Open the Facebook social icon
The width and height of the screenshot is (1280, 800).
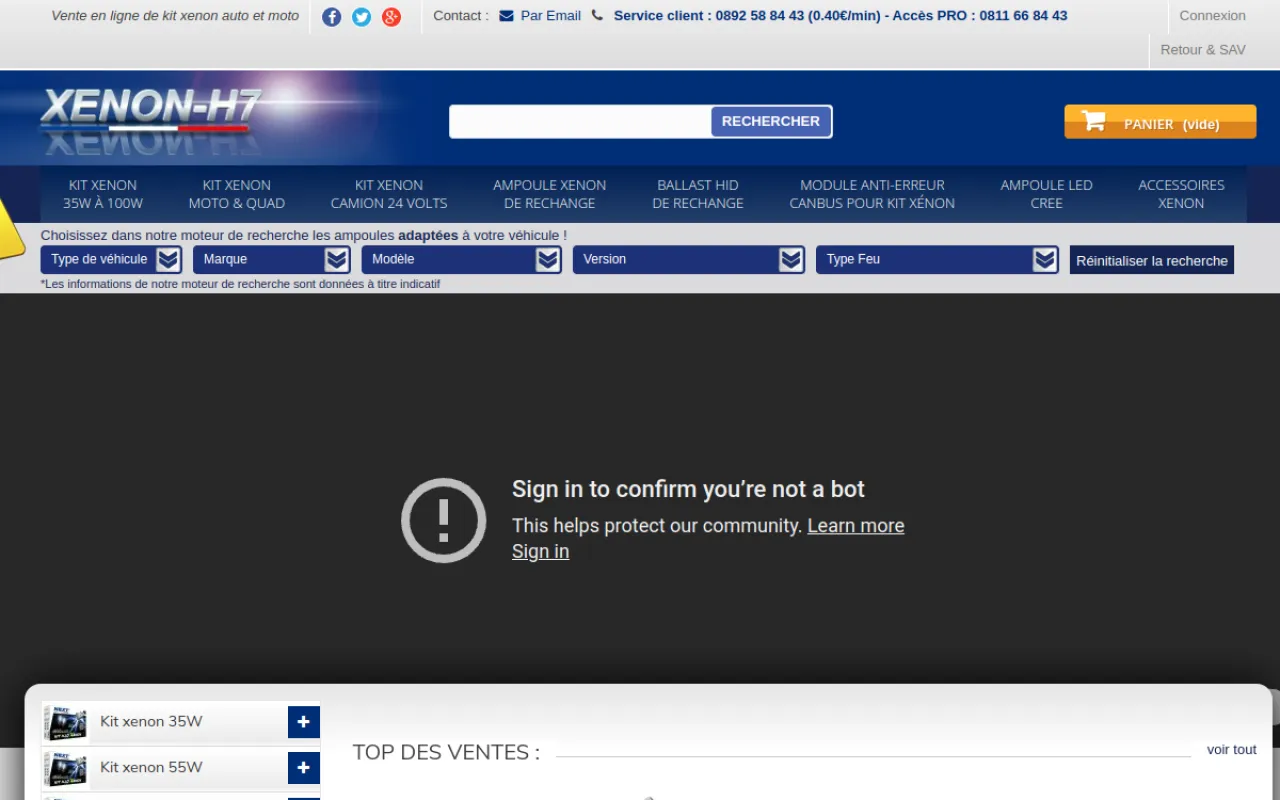[x=332, y=17]
